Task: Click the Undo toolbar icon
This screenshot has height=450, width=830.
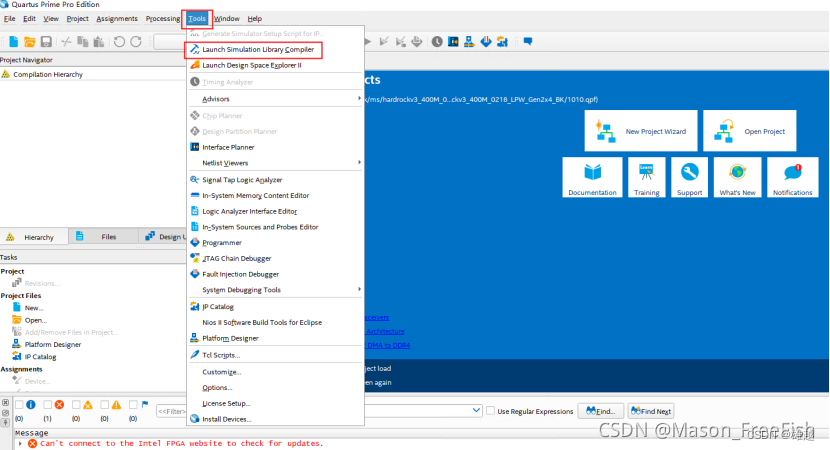Action: tap(119, 41)
